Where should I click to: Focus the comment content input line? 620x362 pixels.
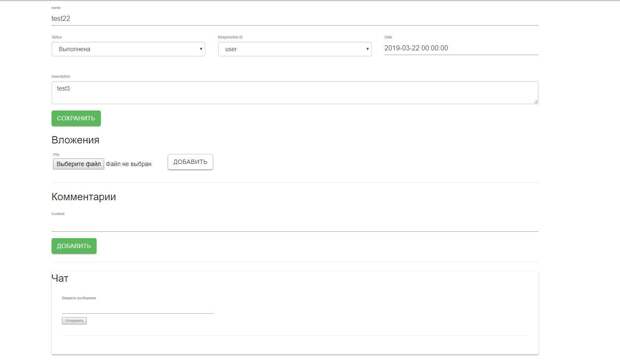[x=295, y=225]
